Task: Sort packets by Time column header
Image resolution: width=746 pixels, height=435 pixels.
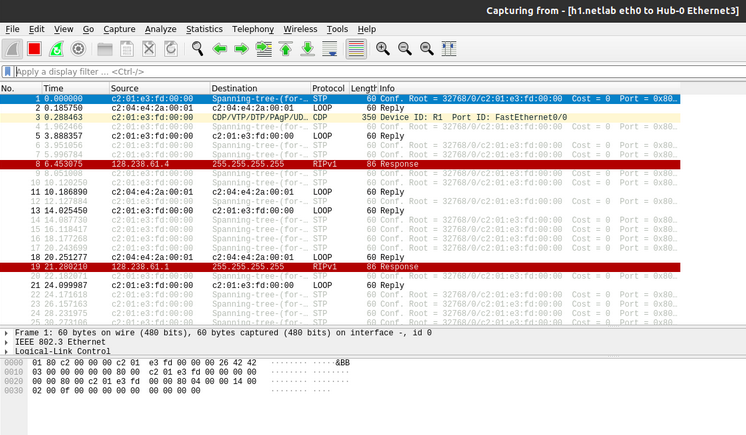Action: [76, 89]
